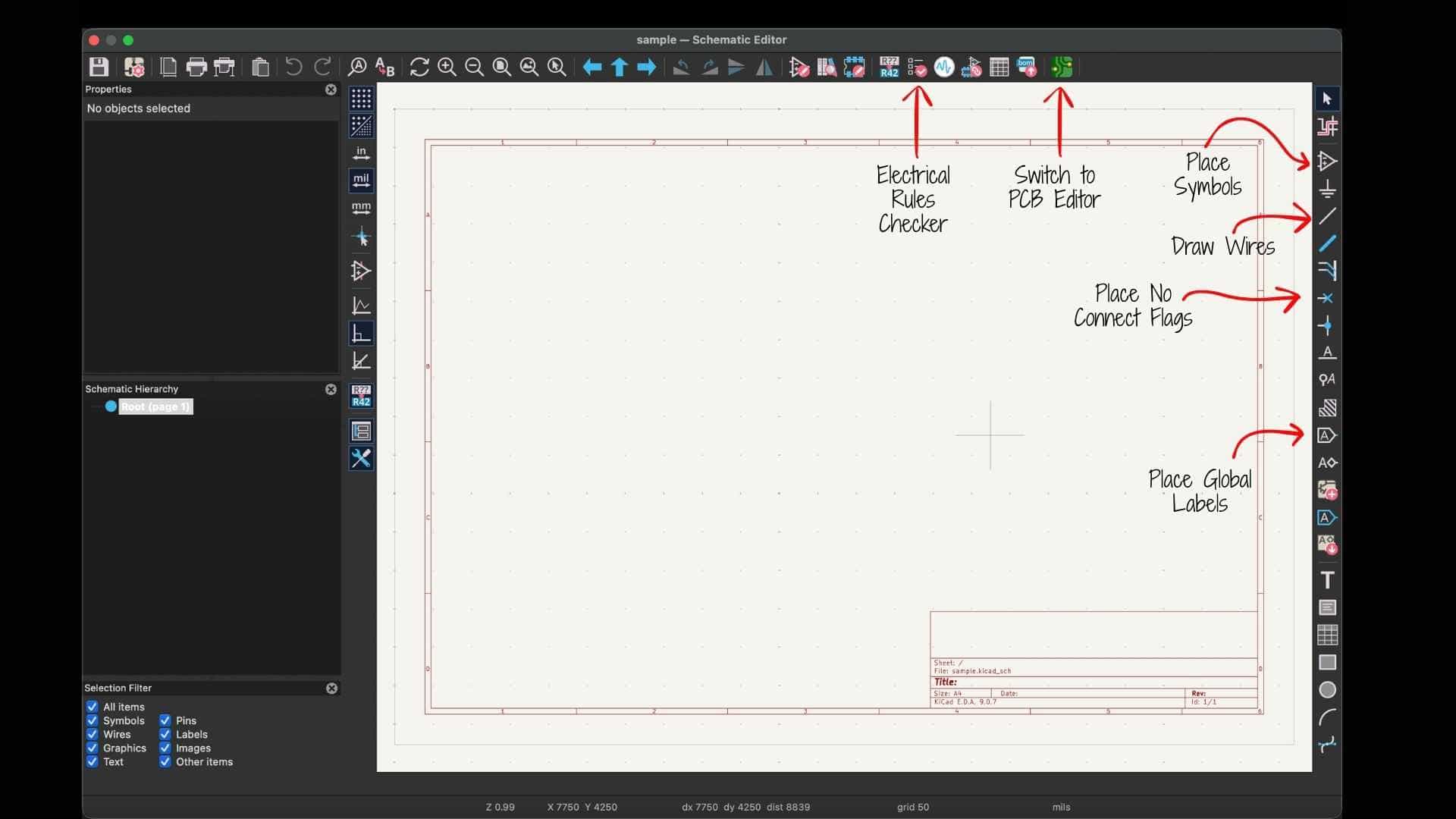This screenshot has height=819, width=1456.
Task: Select the Place Symbols tool
Action: [x=1327, y=162]
